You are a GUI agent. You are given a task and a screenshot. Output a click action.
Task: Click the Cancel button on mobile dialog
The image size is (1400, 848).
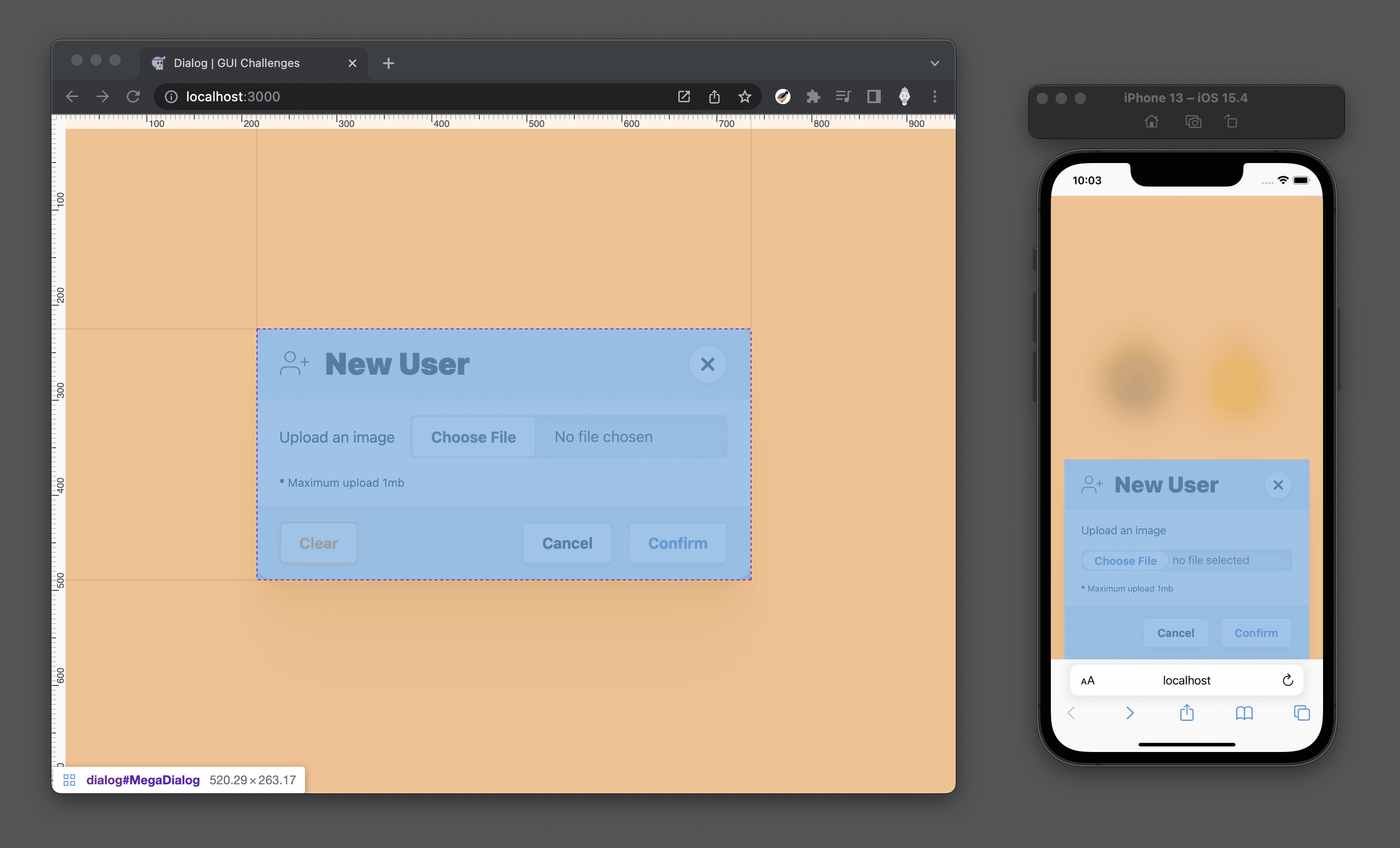pos(1176,632)
